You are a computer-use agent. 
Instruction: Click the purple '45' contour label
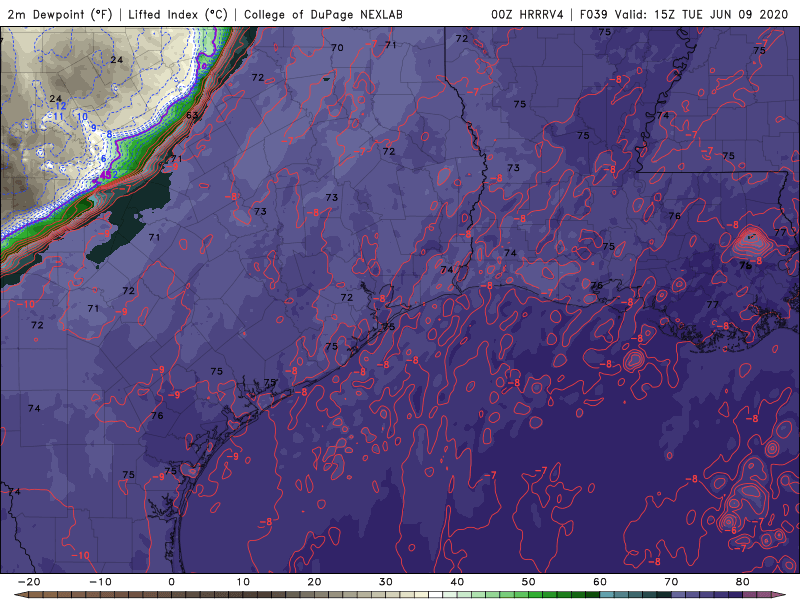coord(105,176)
